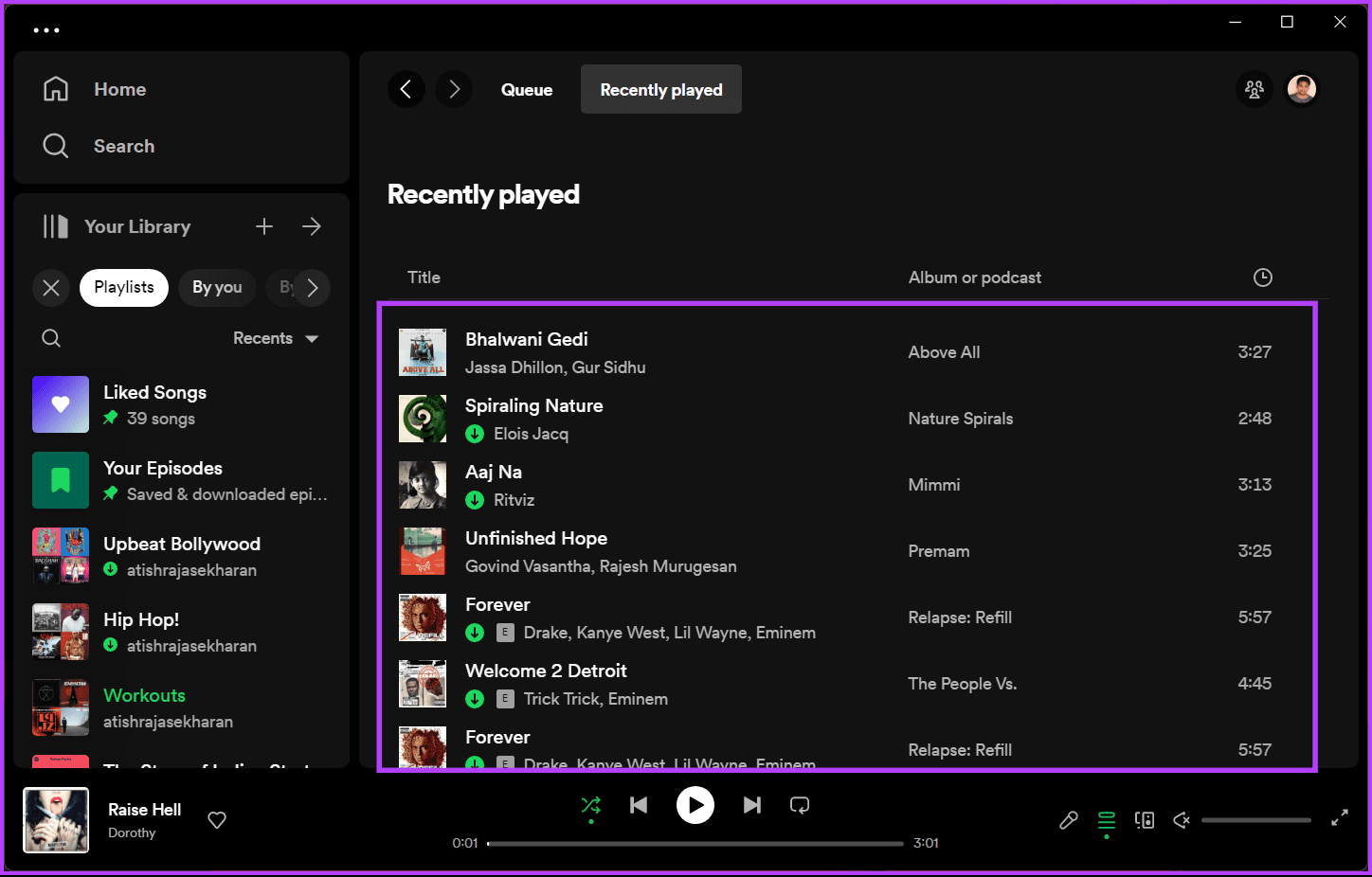Image resolution: width=1372 pixels, height=877 pixels.
Task: Play the current song
Action: click(x=695, y=805)
